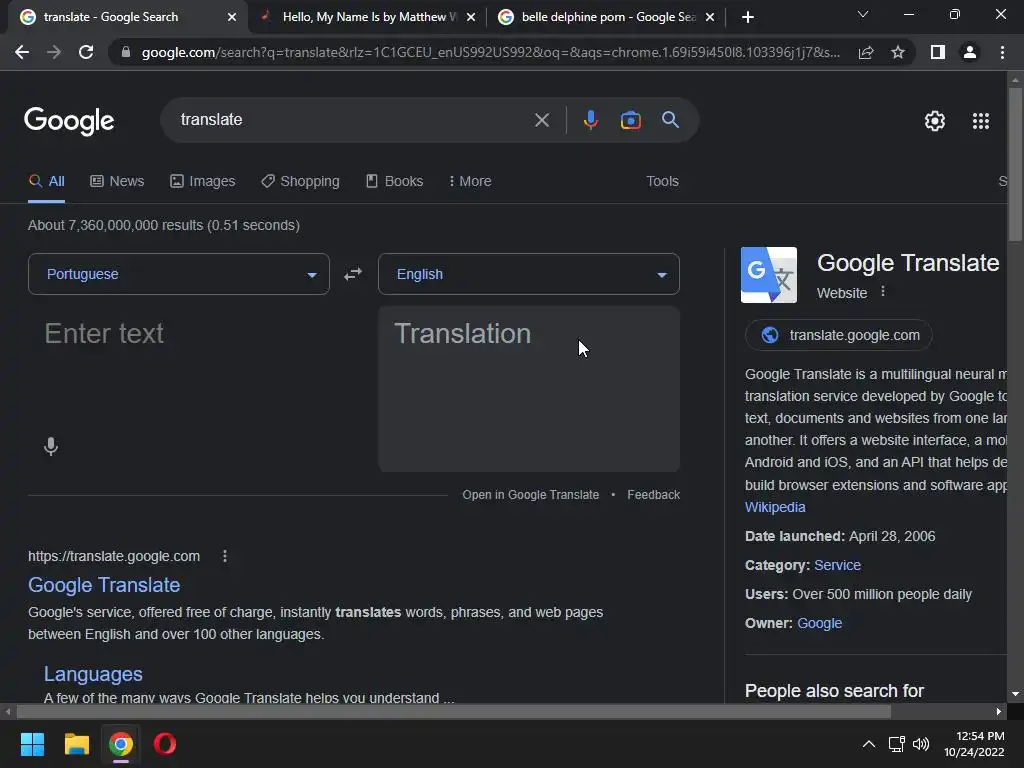
Task: Open a new browser tab
Action: click(748, 17)
